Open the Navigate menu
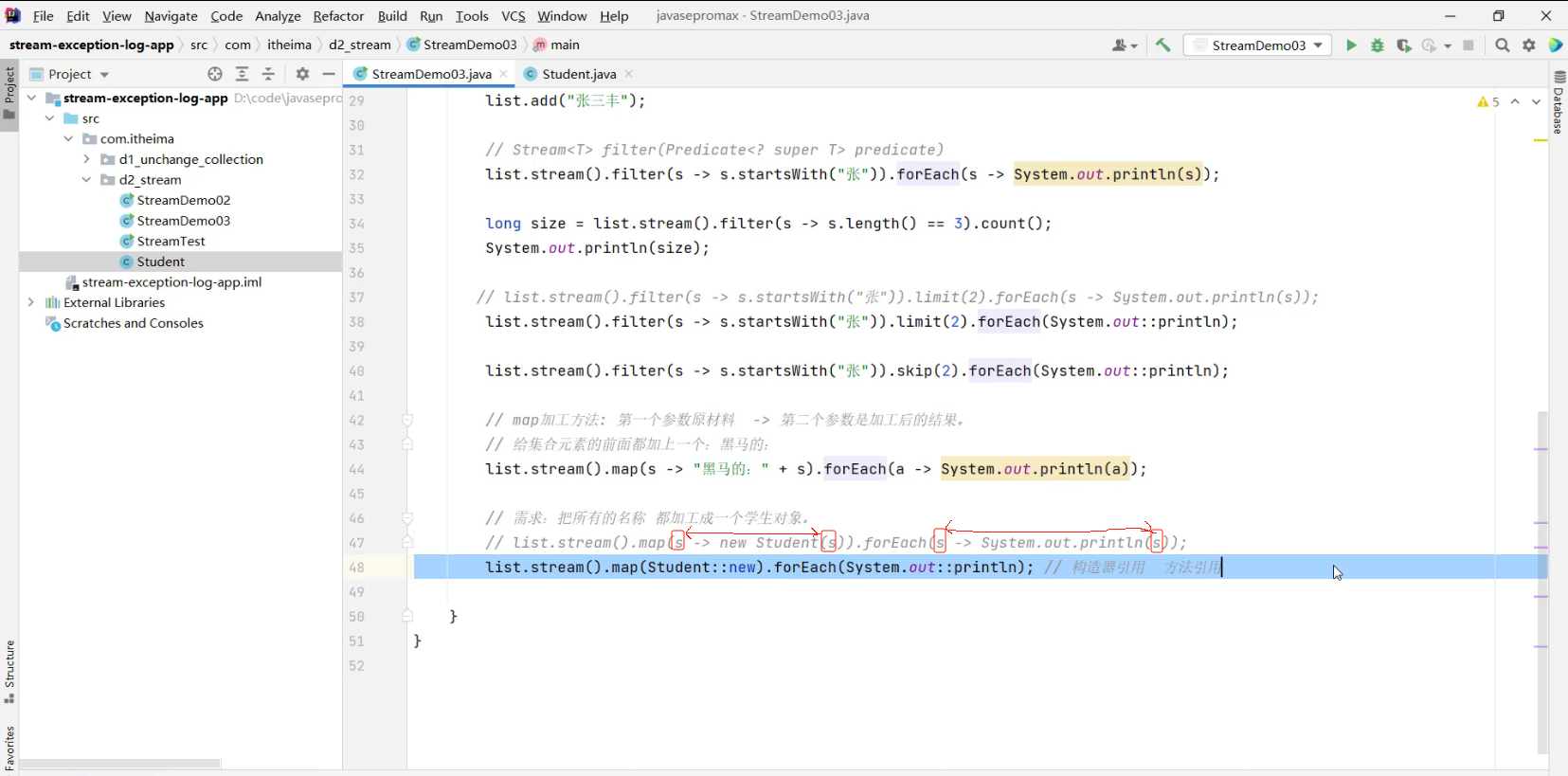The width and height of the screenshot is (1568, 776). 171,16
